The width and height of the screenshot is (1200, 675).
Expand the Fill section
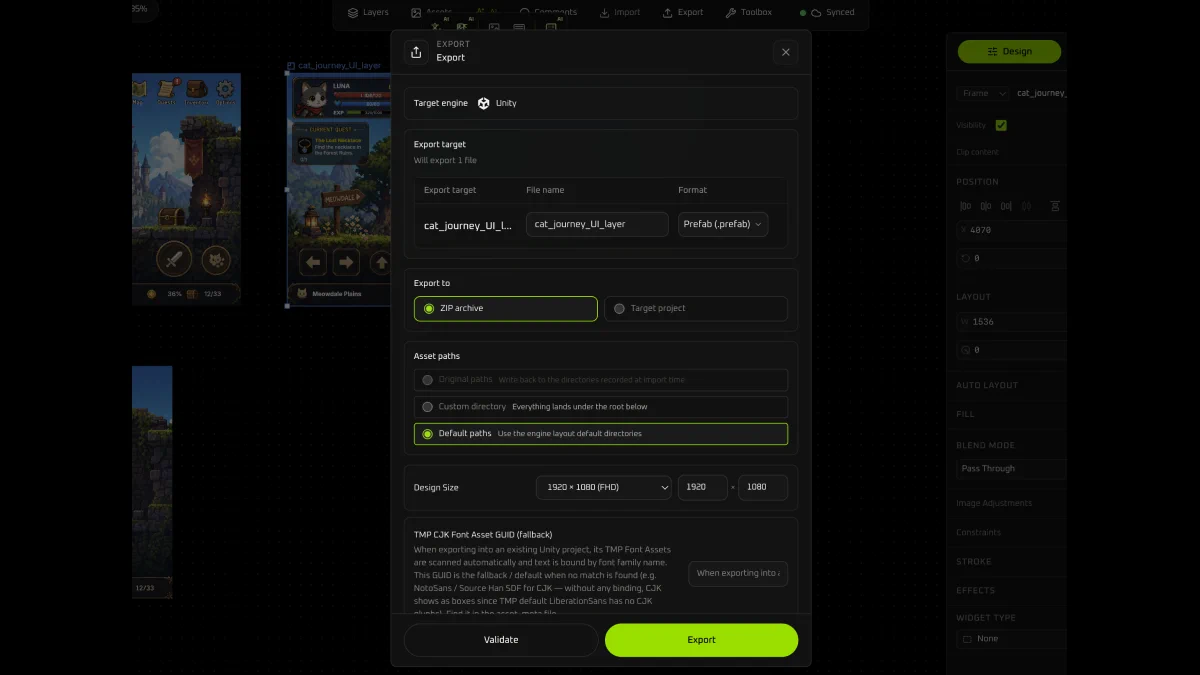(965, 414)
